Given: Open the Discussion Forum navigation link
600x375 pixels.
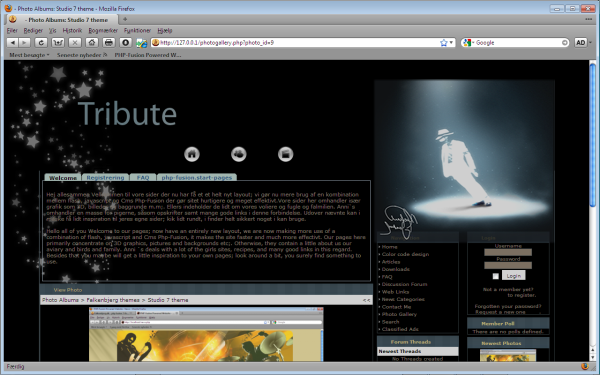Looking at the screenshot, I should pos(404,284).
